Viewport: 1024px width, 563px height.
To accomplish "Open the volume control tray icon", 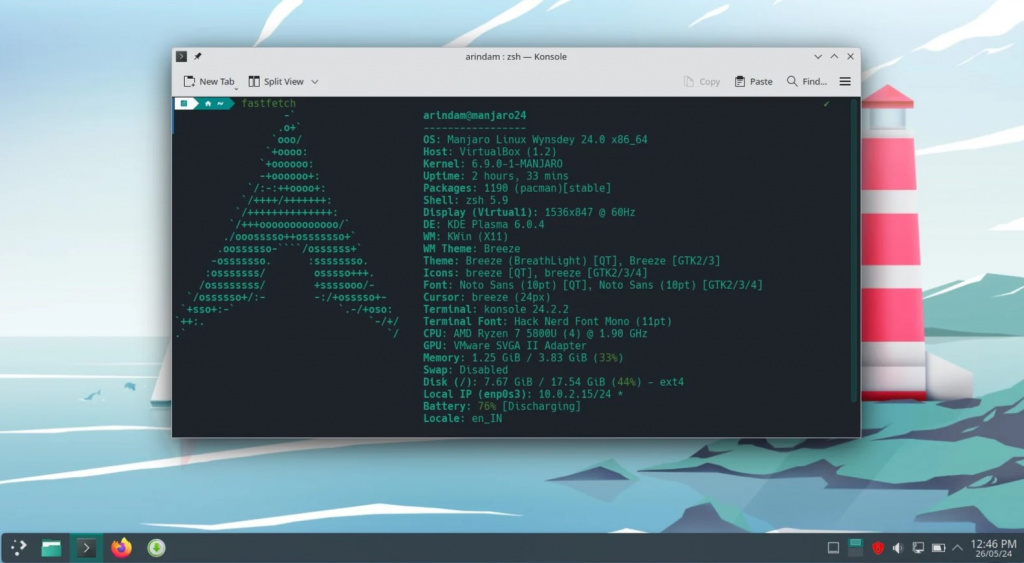I will click(x=898, y=548).
